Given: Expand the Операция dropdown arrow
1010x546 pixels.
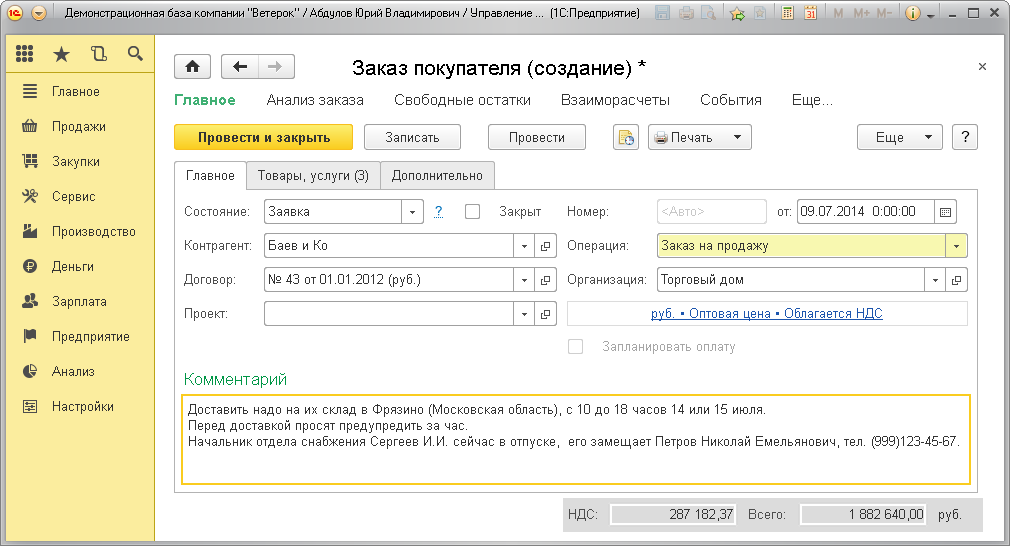Looking at the screenshot, I should coord(957,245).
